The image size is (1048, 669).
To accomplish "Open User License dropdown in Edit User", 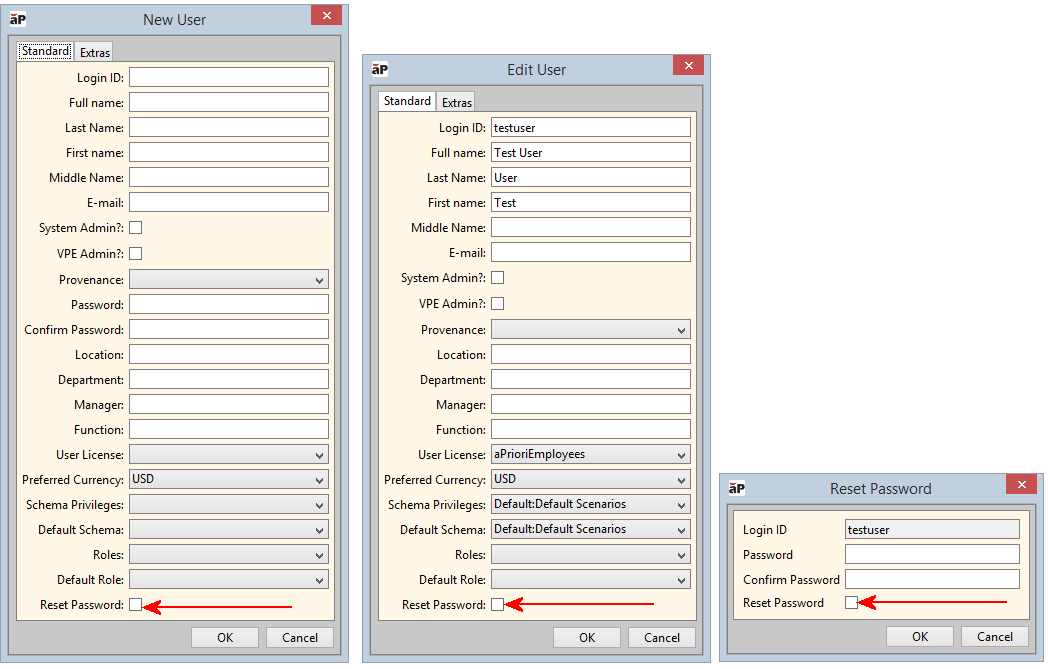I will tap(590, 454).
